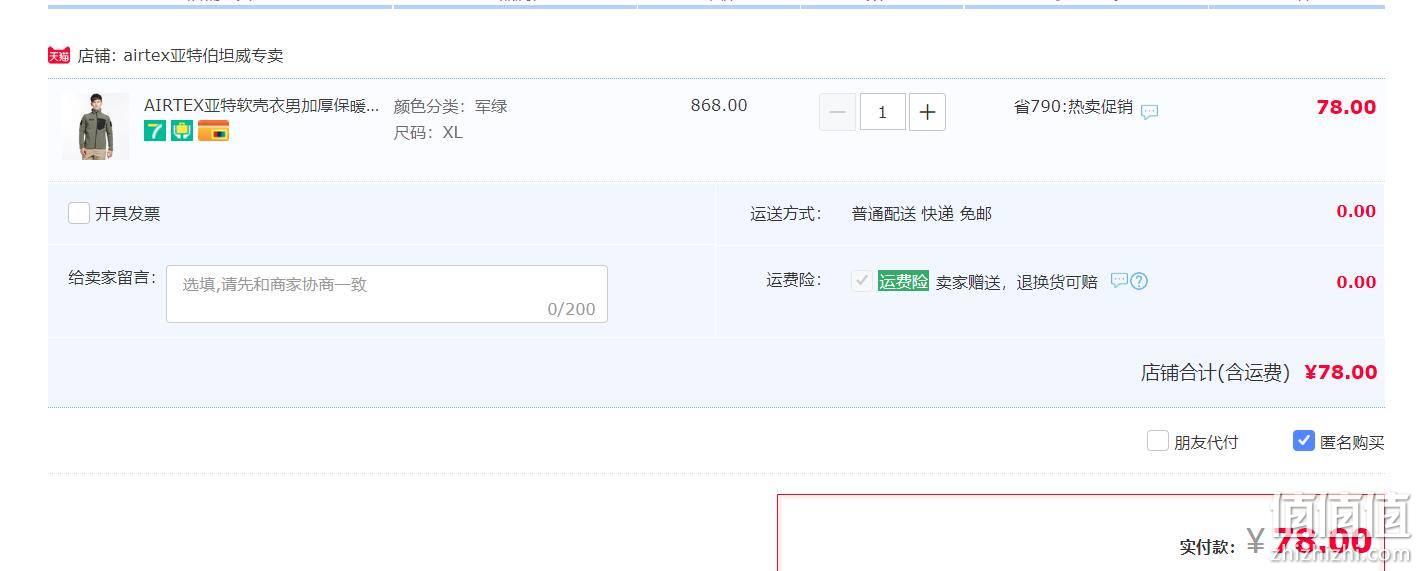Decrease the item quantity with minus button
This screenshot has width=1420, height=571.
[x=838, y=112]
